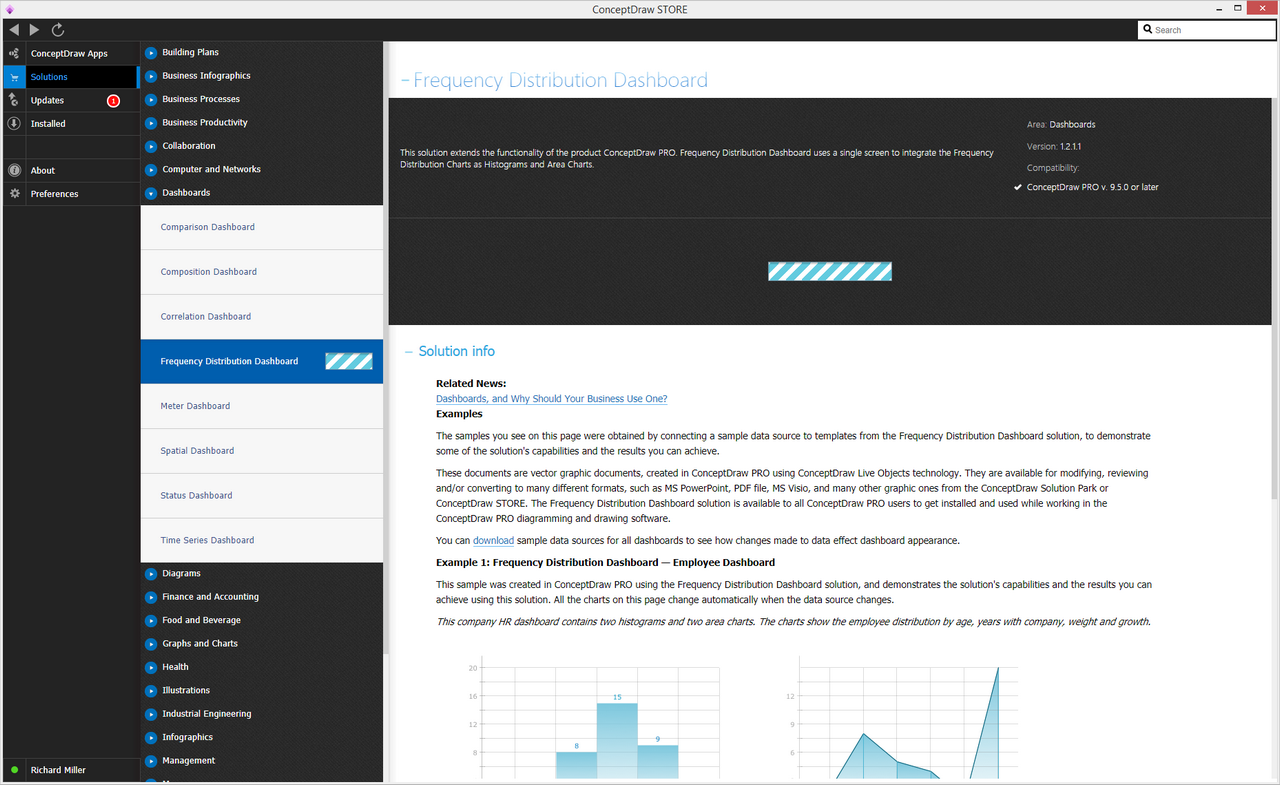Click the 'Version: 1.2.1.1' text
The image size is (1280, 785).
click(x=1054, y=146)
